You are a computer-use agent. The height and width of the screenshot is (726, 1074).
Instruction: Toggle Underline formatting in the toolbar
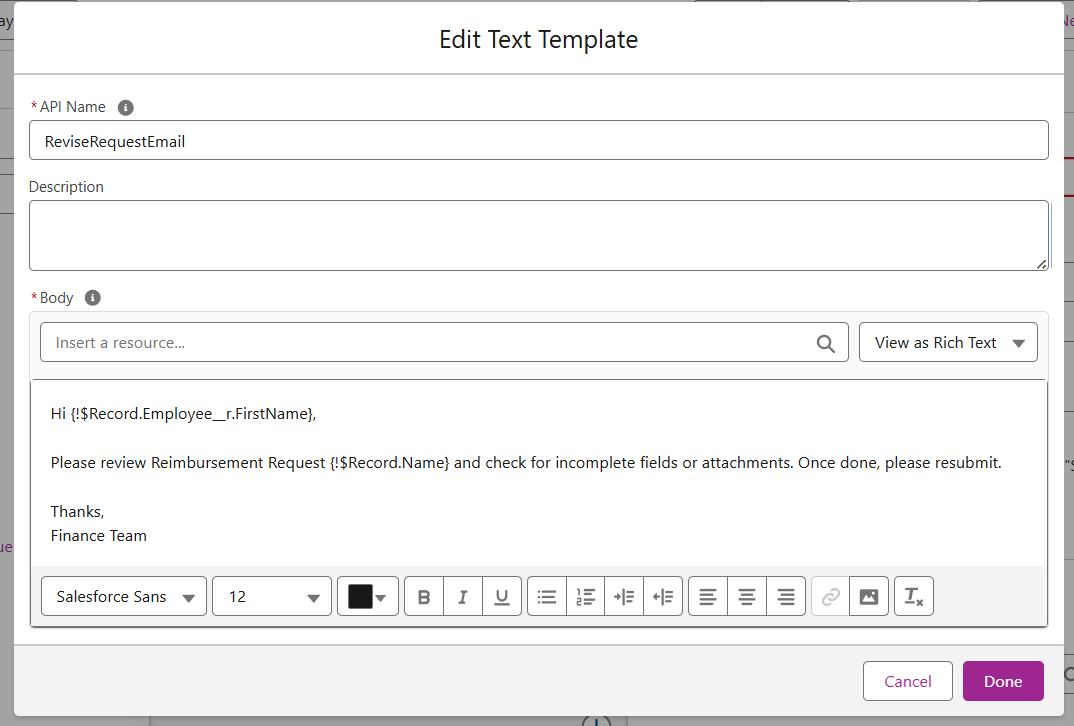[502, 597]
